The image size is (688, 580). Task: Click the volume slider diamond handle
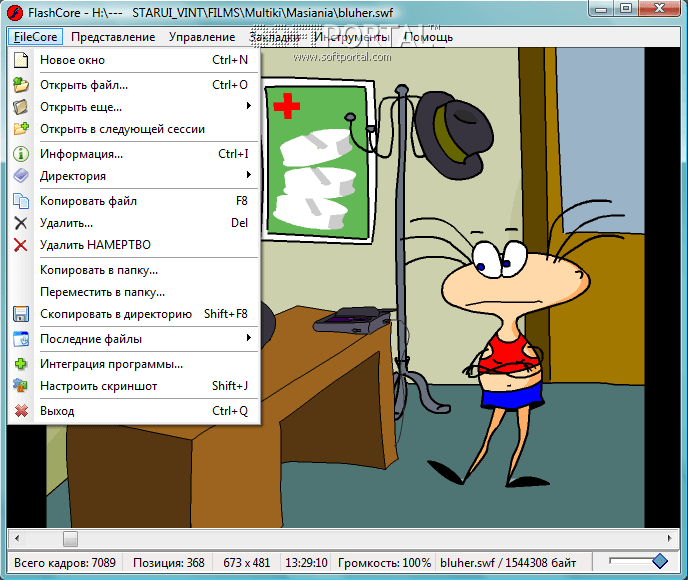[659, 561]
